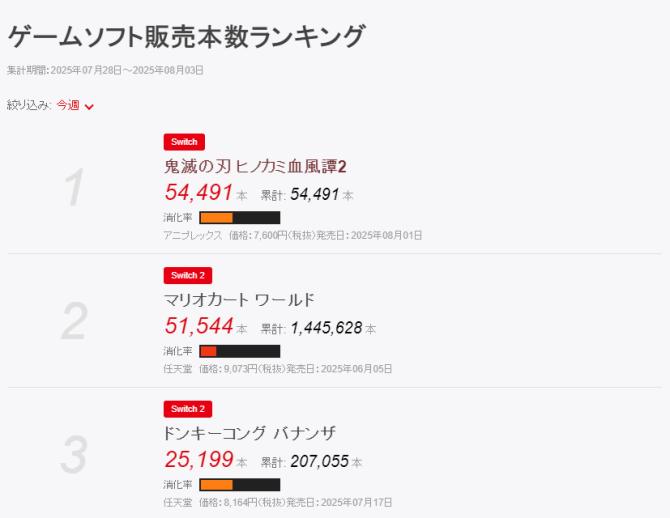Click the rank 2 number

(74, 321)
